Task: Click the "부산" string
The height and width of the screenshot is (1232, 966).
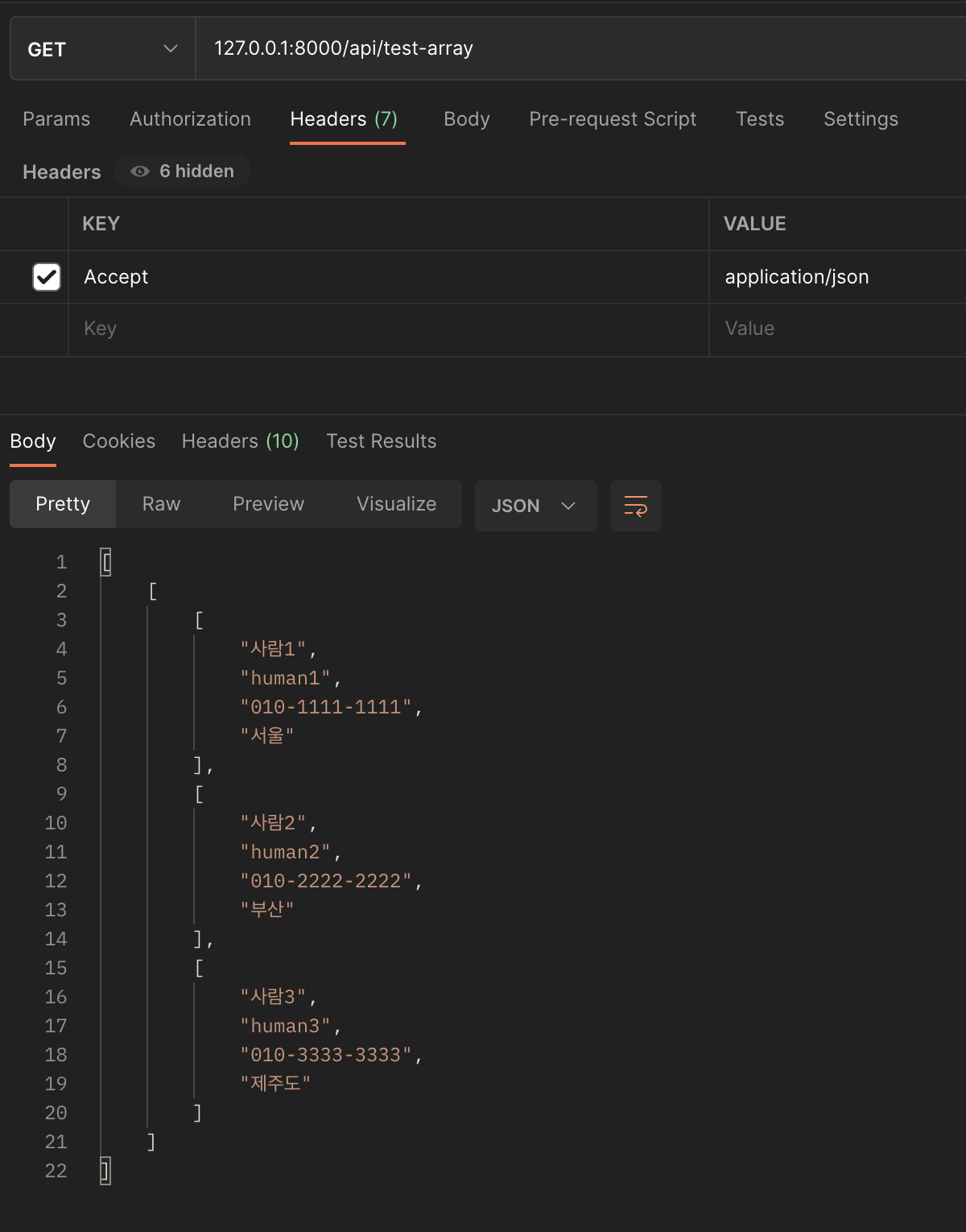Action: tap(267, 910)
